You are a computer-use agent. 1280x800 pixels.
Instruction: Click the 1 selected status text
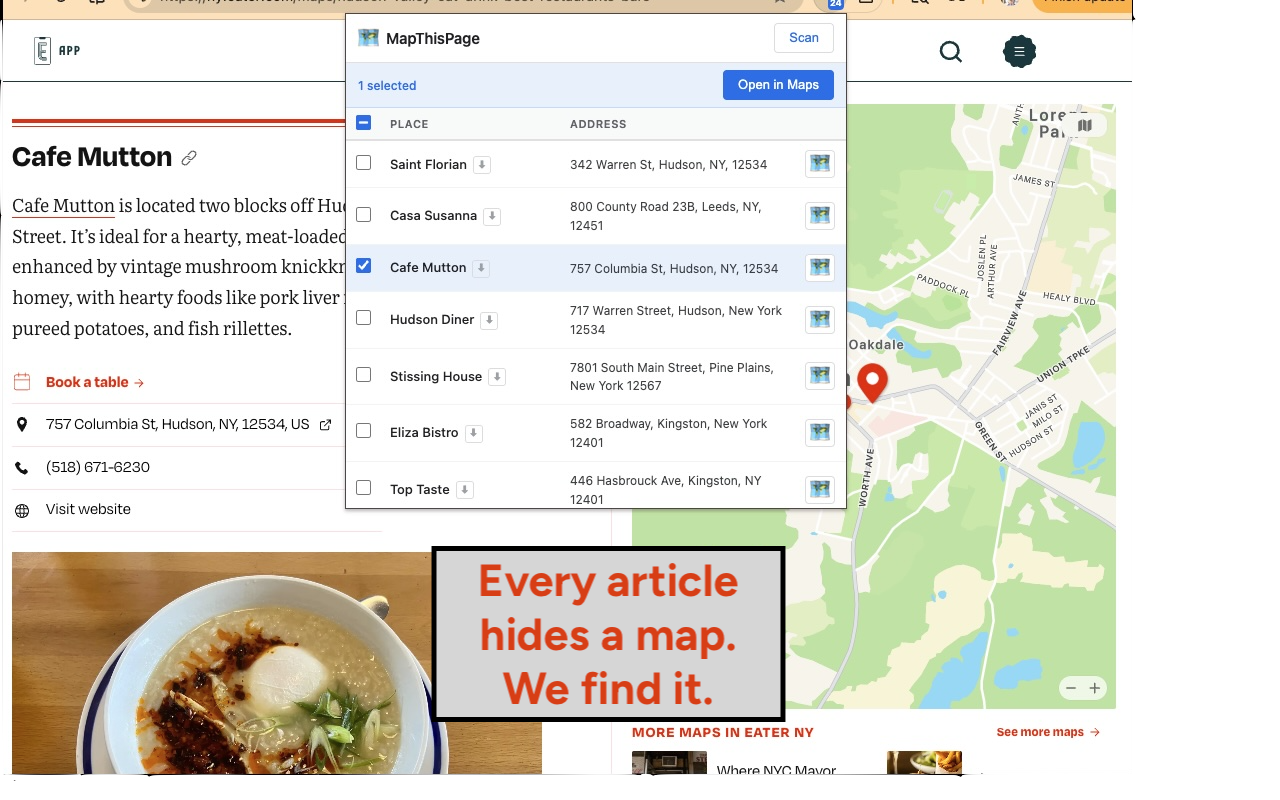click(387, 86)
